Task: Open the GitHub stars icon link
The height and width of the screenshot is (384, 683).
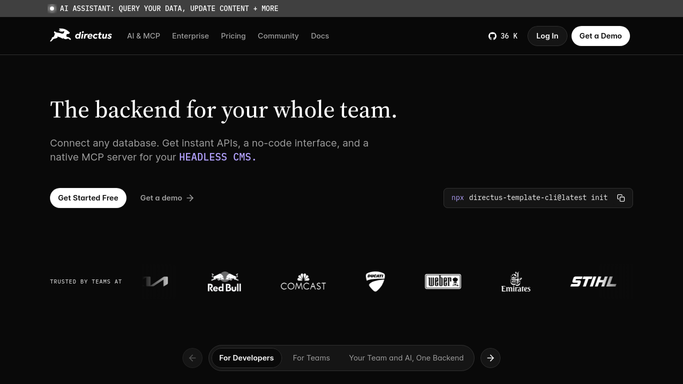Action: coord(492,36)
